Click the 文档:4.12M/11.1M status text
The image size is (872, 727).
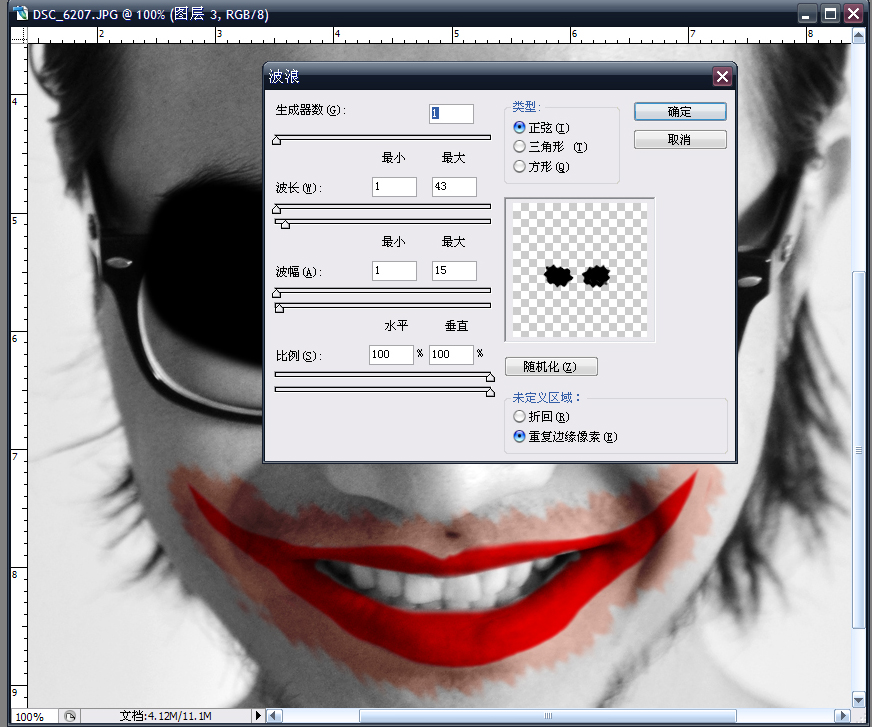pos(166,716)
